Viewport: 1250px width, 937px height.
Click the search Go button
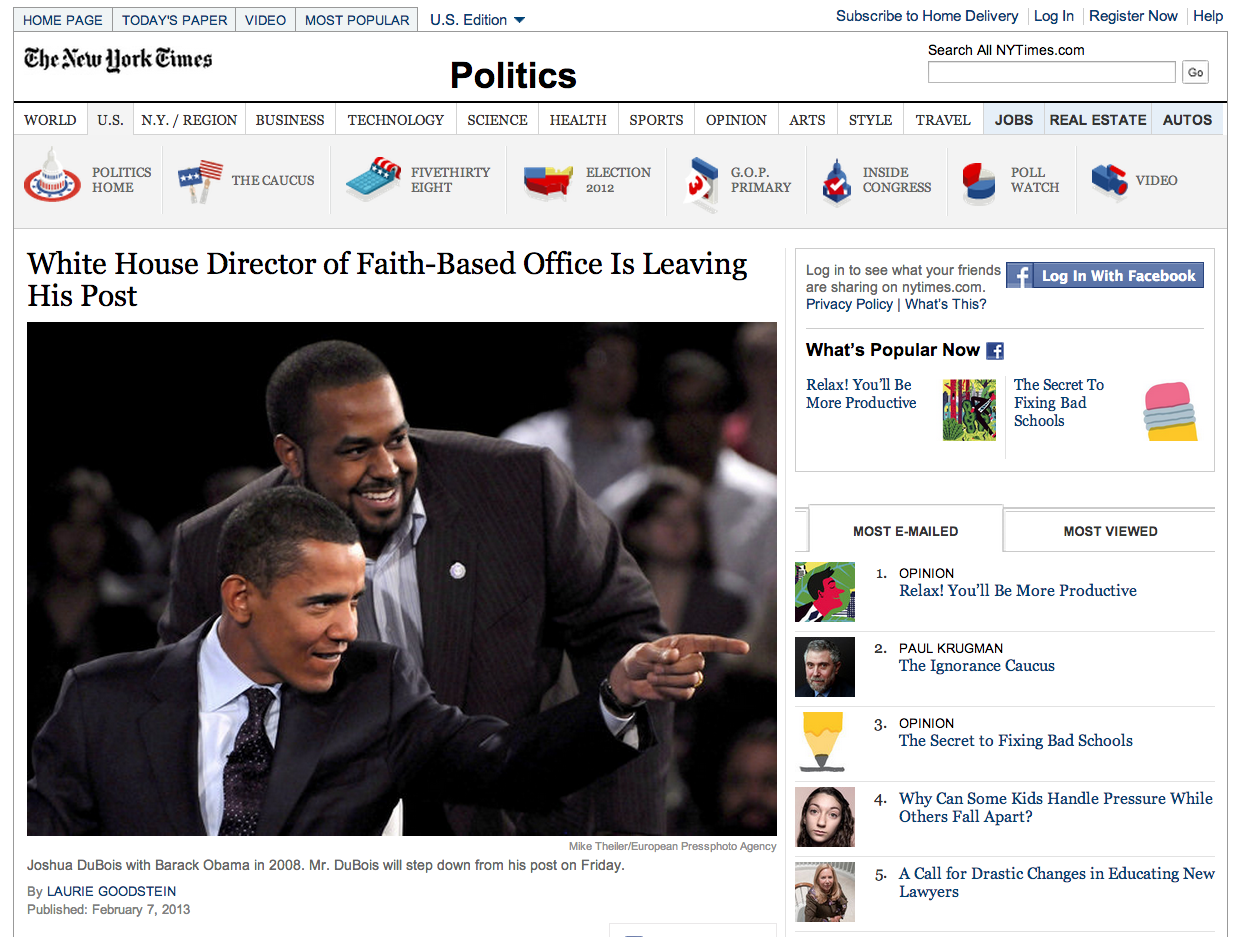[x=1195, y=72]
